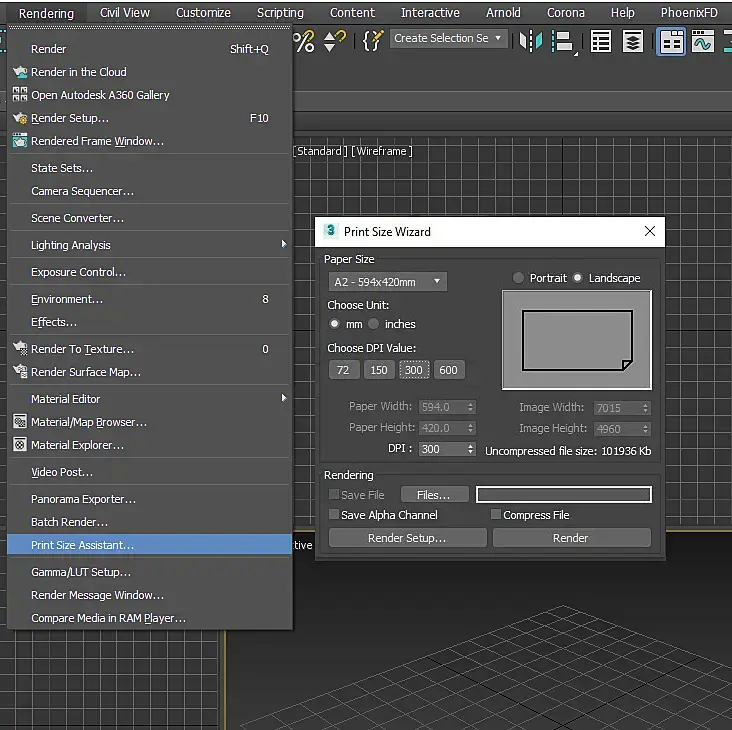Tick the Compress File checkbox

pos(496,515)
